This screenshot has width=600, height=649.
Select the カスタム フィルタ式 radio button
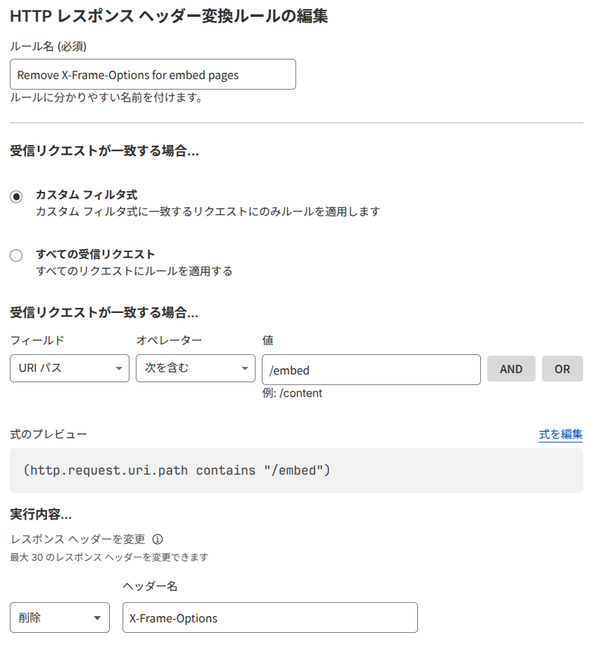(x=16, y=196)
